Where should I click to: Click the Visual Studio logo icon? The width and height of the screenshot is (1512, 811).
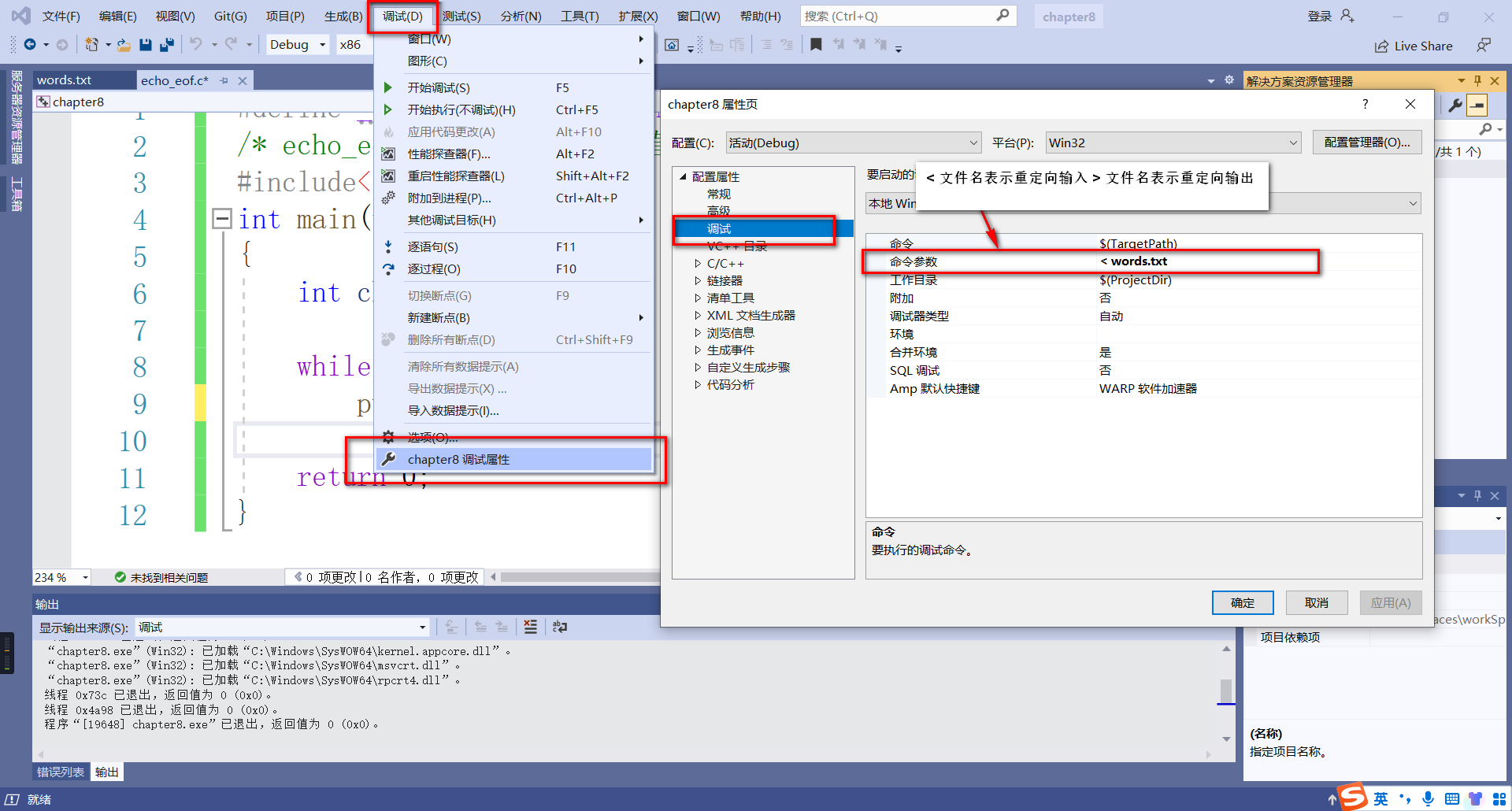click(x=21, y=16)
